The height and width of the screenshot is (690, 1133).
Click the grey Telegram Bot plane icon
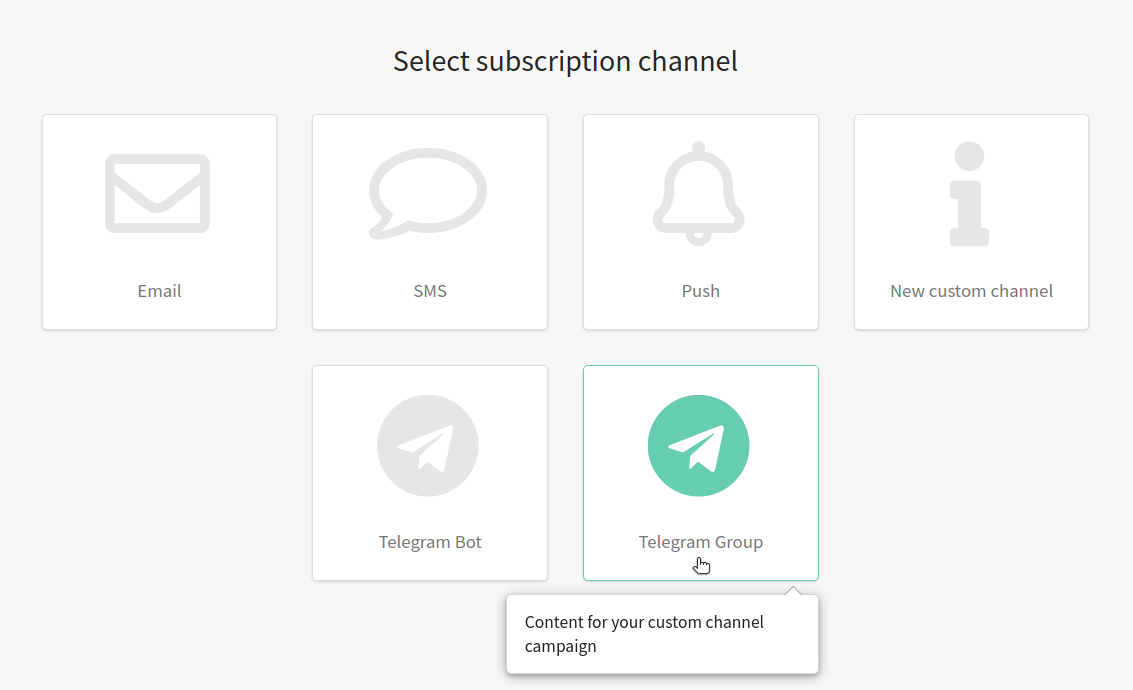coord(428,445)
